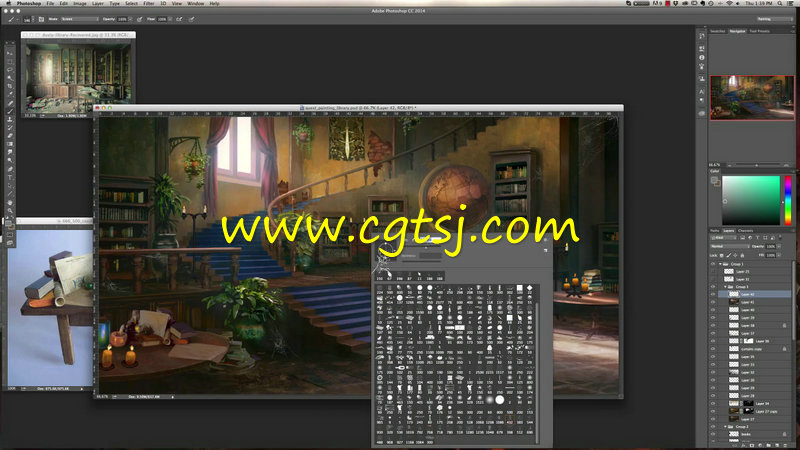Viewport: 800px width, 450px height.
Task: Select the Dodge tool
Action: point(10,161)
